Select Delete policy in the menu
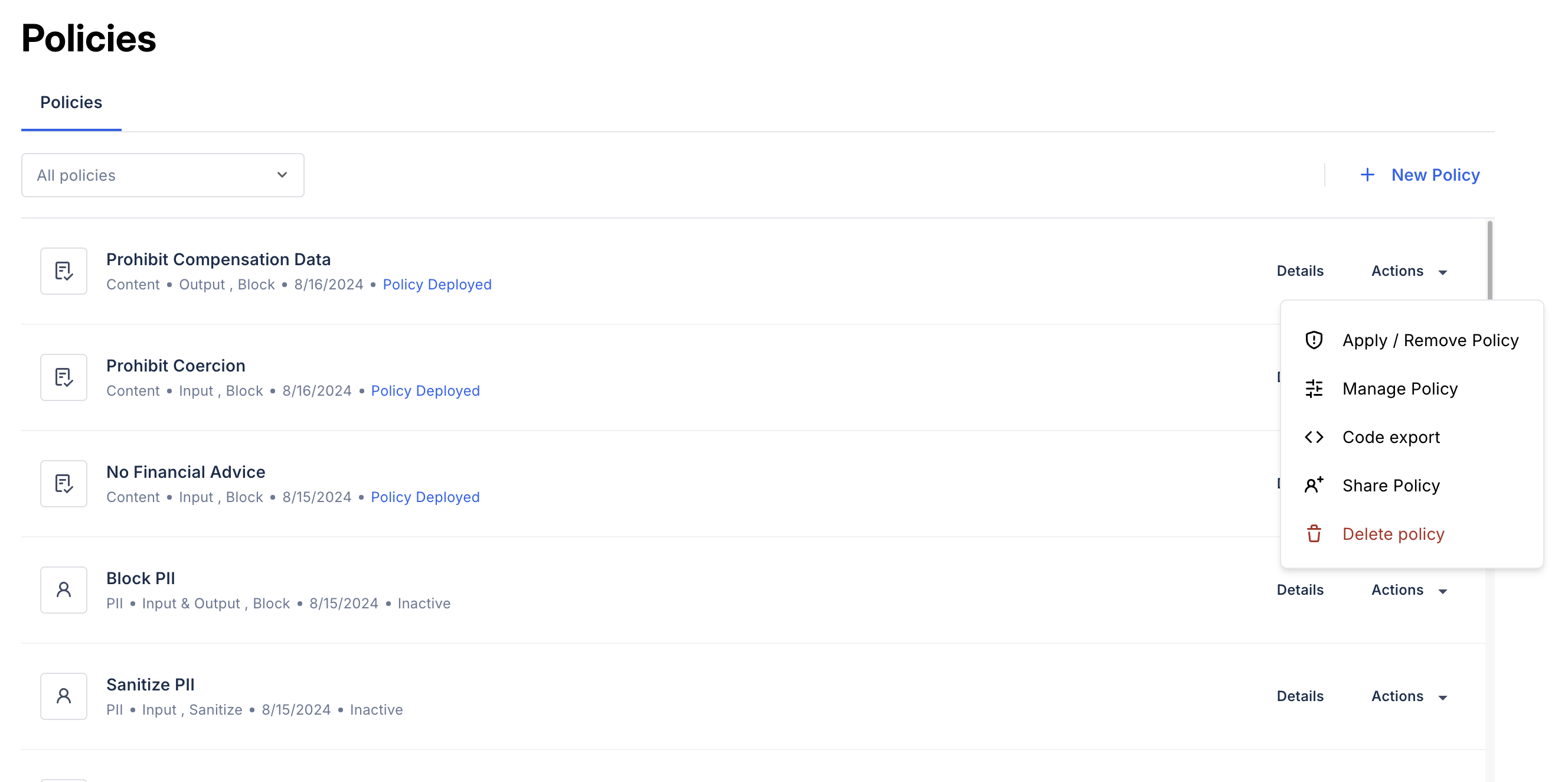This screenshot has height=782, width=1568. click(1412, 534)
